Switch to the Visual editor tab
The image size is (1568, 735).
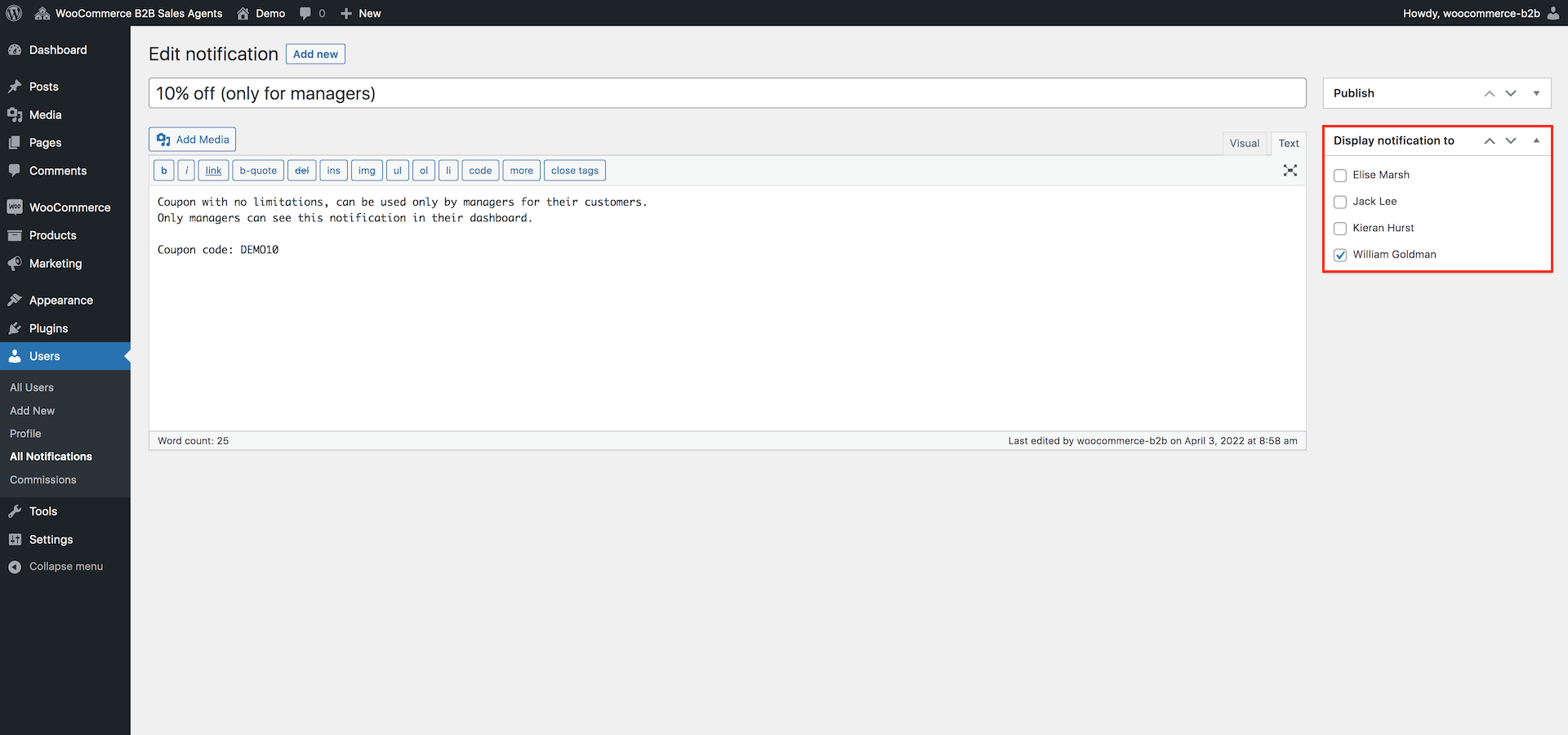(x=1245, y=144)
